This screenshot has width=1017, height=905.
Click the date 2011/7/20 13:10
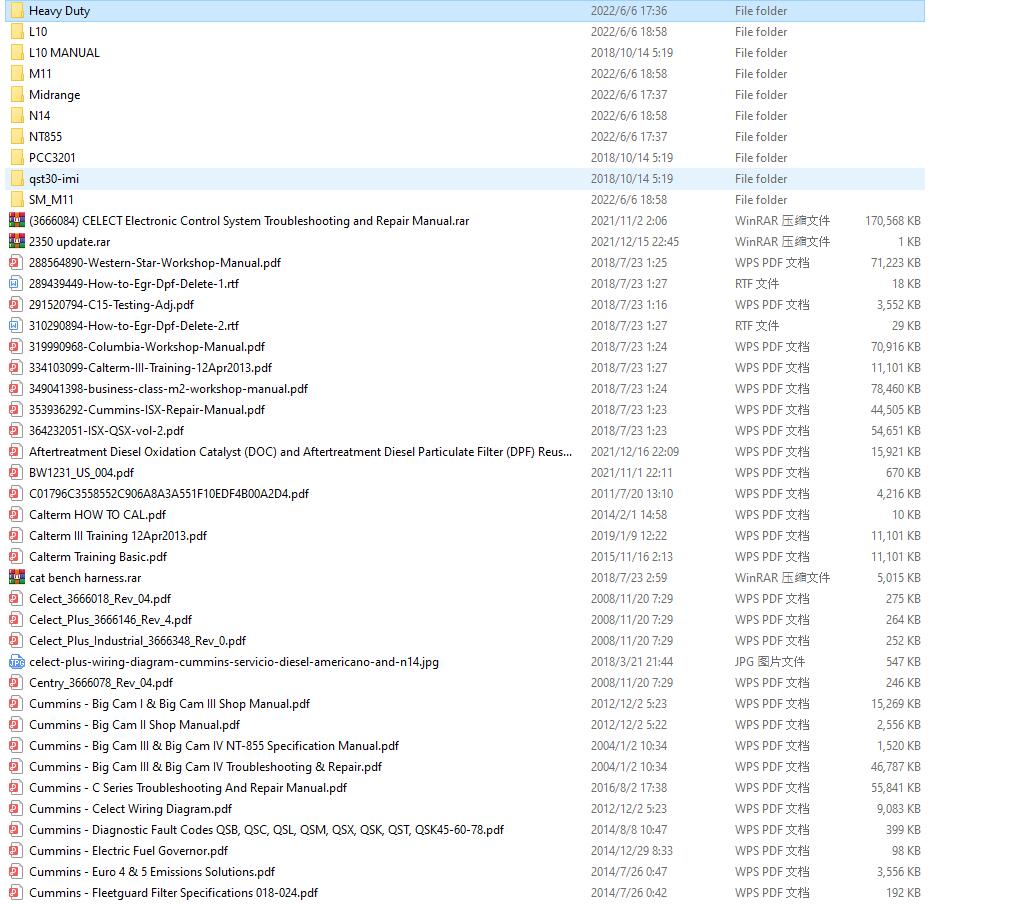tap(632, 494)
